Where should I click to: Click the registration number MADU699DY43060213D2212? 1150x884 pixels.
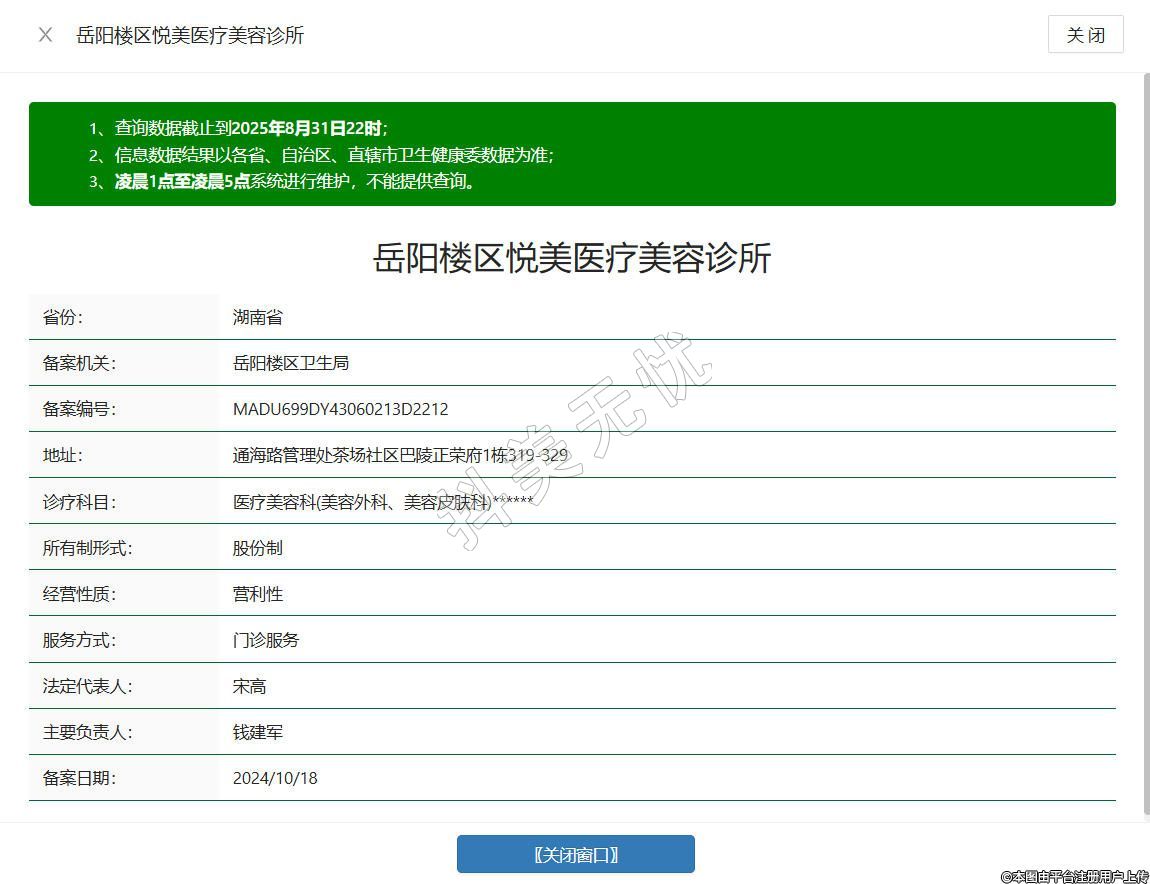pyautogui.click(x=340, y=409)
